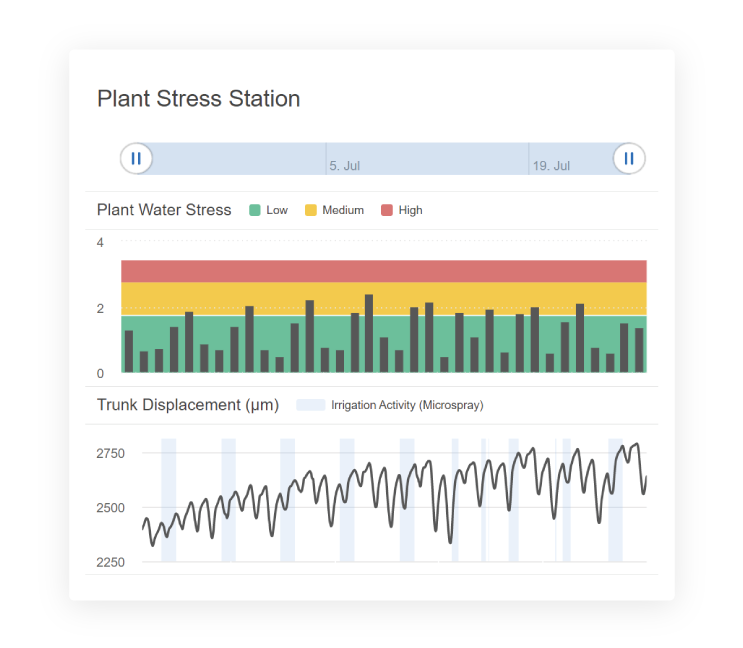Click the 2750 y-axis label
This screenshot has width=743, height=648.
(111, 454)
